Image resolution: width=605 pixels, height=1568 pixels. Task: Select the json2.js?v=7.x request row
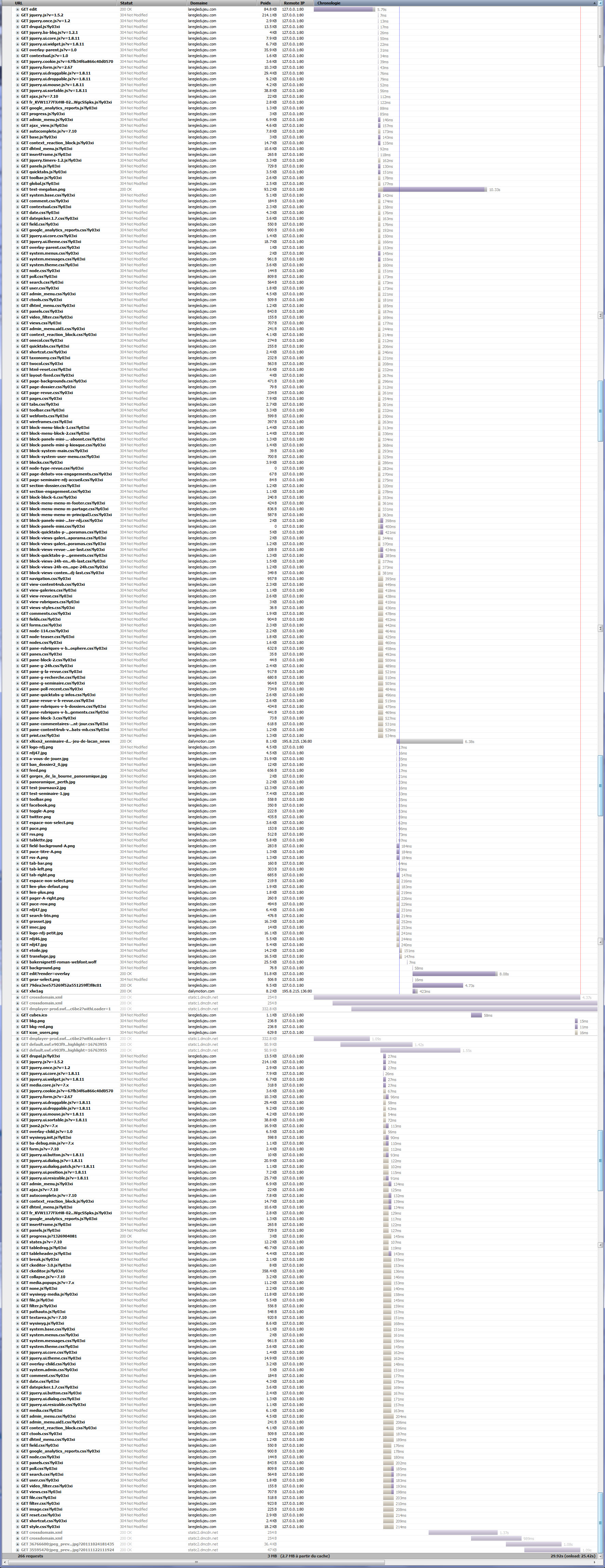pyautogui.click(x=304, y=1125)
